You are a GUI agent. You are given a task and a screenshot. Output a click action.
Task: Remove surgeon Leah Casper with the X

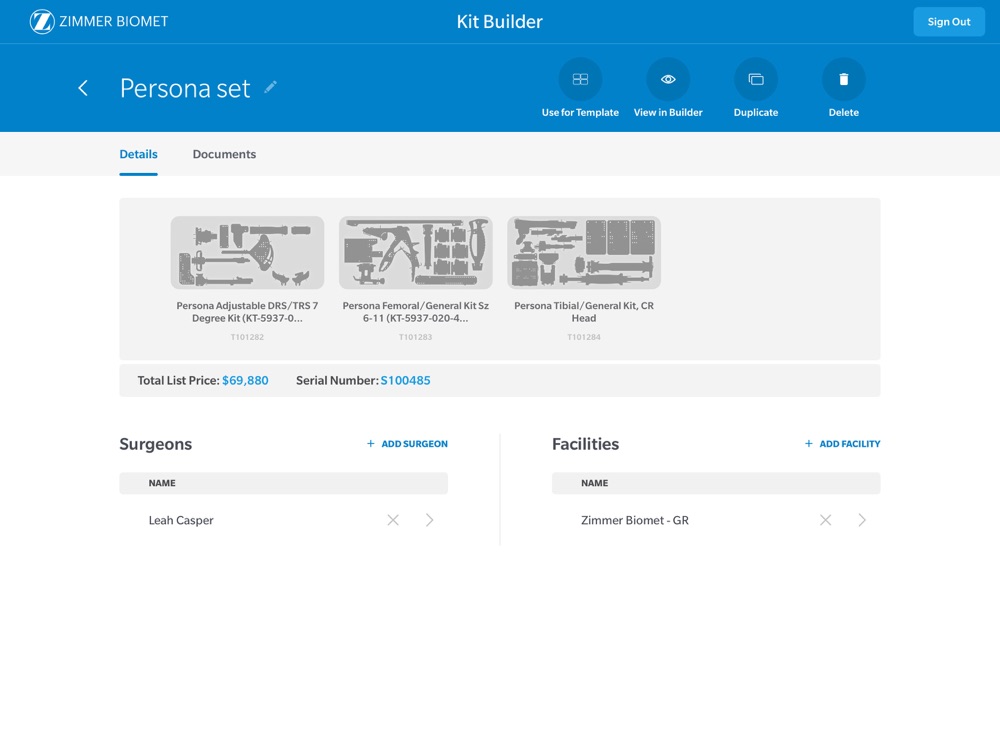(x=393, y=520)
